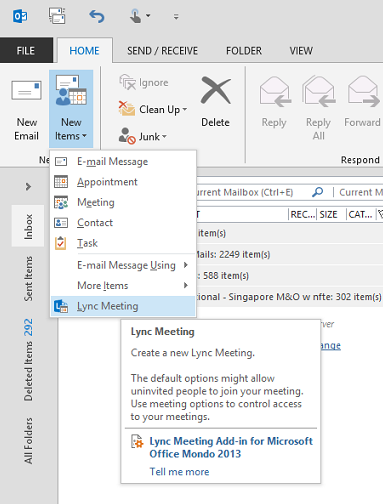Click the New Email button
This screenshot has height=504, width=383.
[x=26, y=110]
